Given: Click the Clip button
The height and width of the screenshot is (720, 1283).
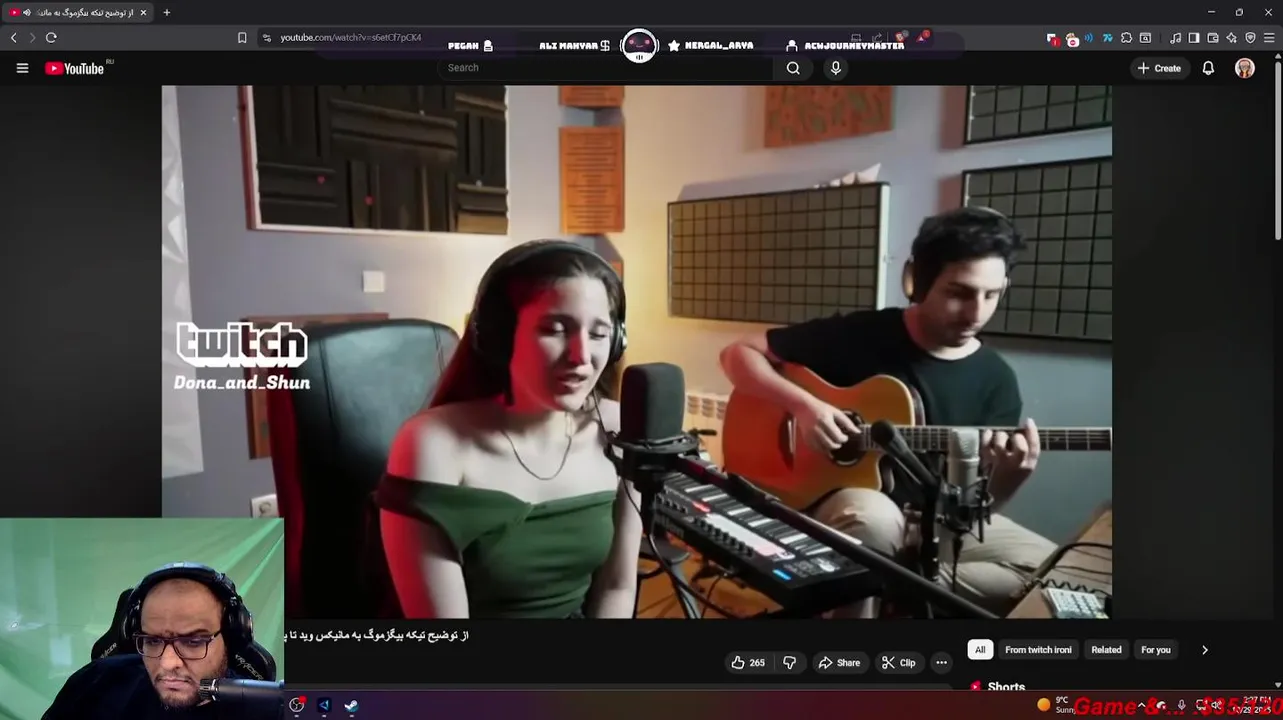Looking at the screenshot, I should [898, 662].
